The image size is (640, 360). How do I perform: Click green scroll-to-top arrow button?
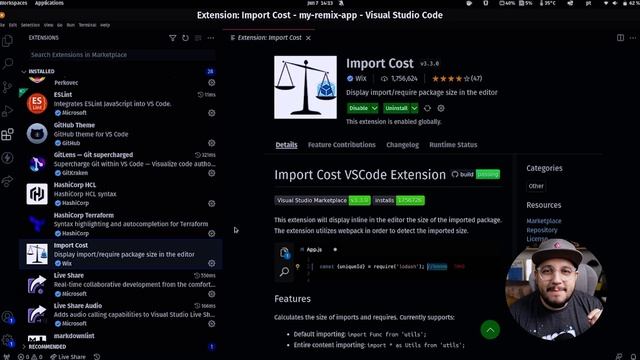click(x=490, y=330)
